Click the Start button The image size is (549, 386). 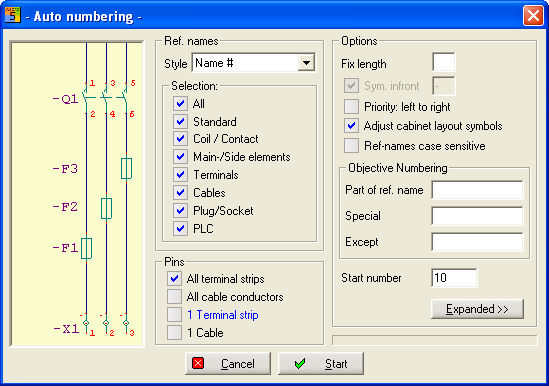[321, 364]
